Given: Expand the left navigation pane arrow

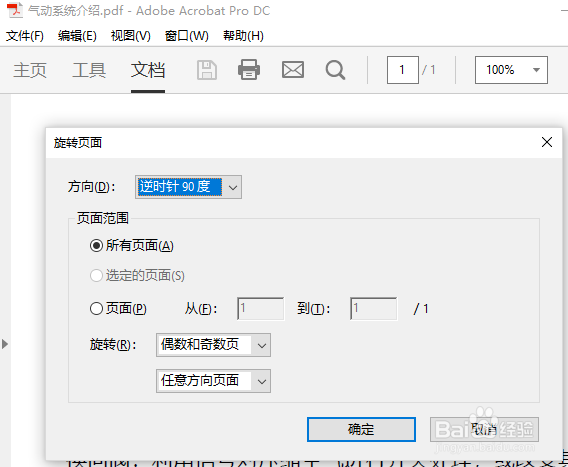Looking at the screenshot, I should (x=5, y=344).
